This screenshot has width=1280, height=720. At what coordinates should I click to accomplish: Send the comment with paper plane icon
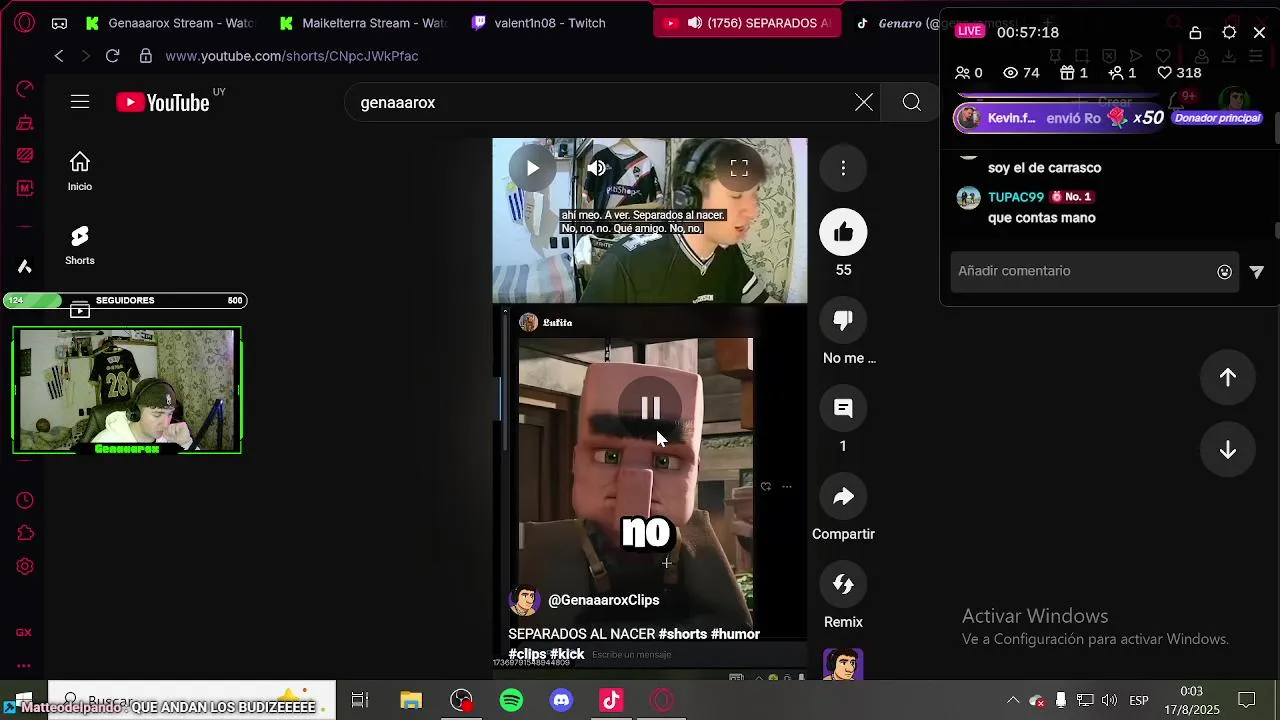pyautogui.click(x=1256, y=271)
